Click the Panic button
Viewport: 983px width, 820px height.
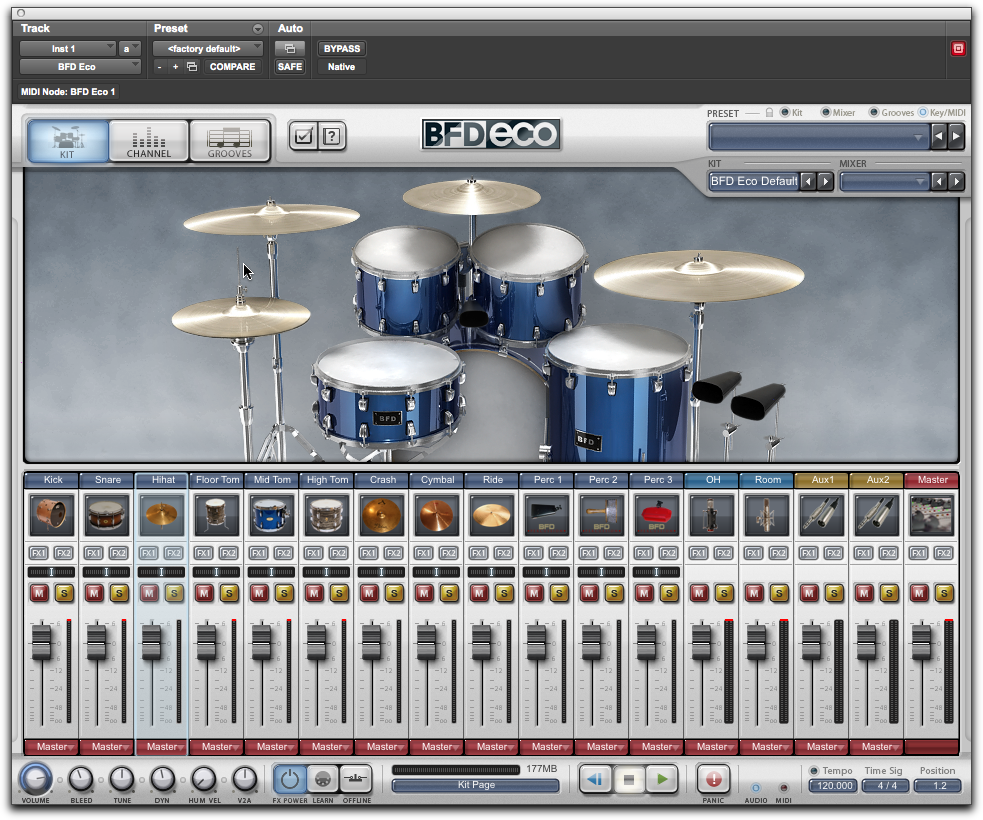coord(713,779)
